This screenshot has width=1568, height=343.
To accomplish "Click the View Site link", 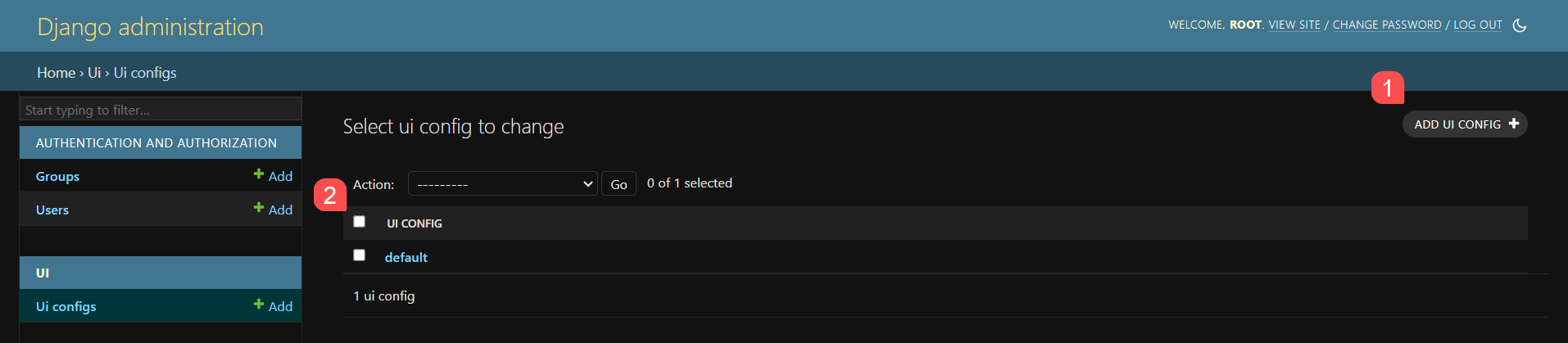I will point(1294,25).
